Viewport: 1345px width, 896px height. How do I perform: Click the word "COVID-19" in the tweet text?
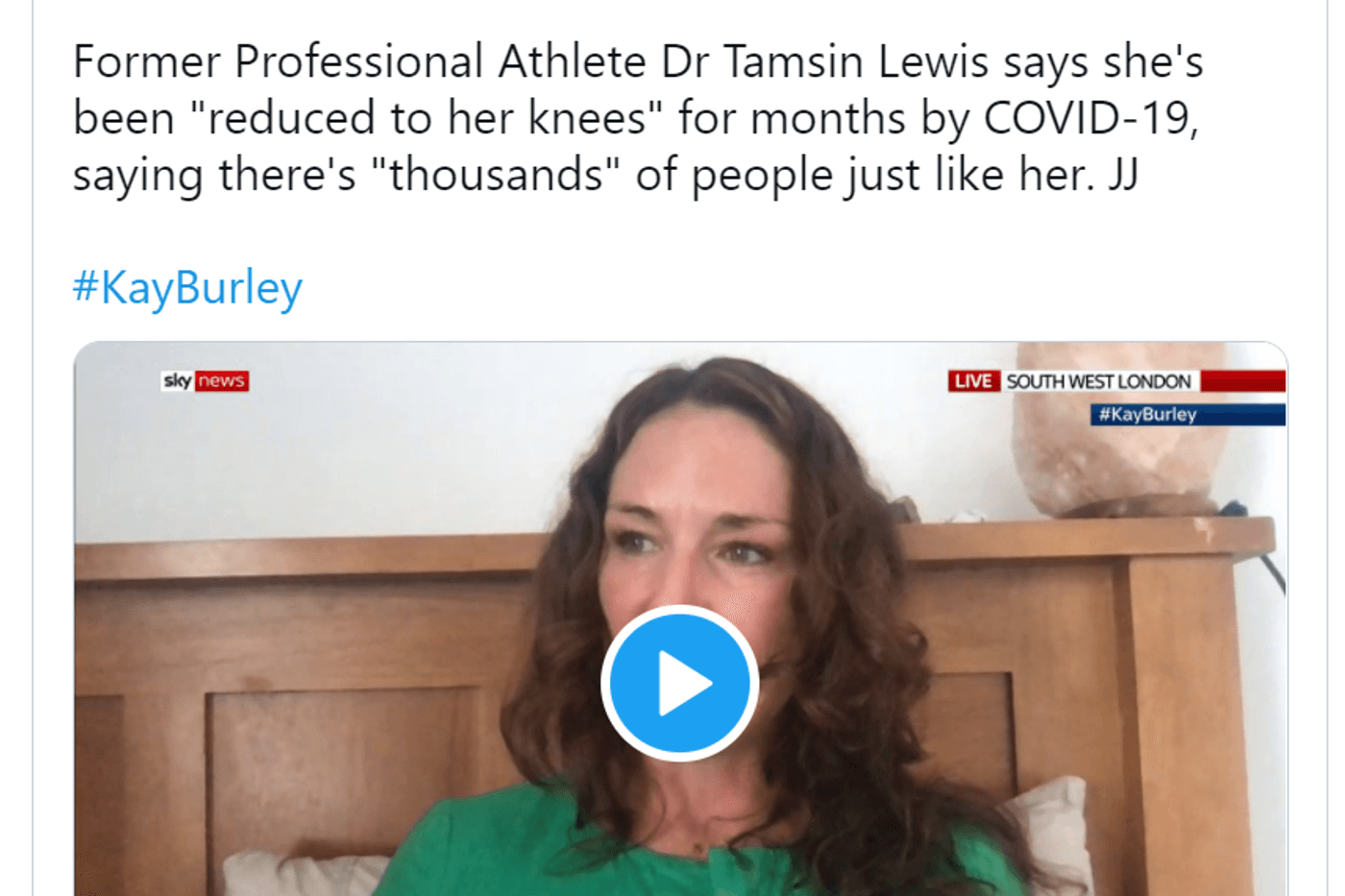tap(1091, 119)
